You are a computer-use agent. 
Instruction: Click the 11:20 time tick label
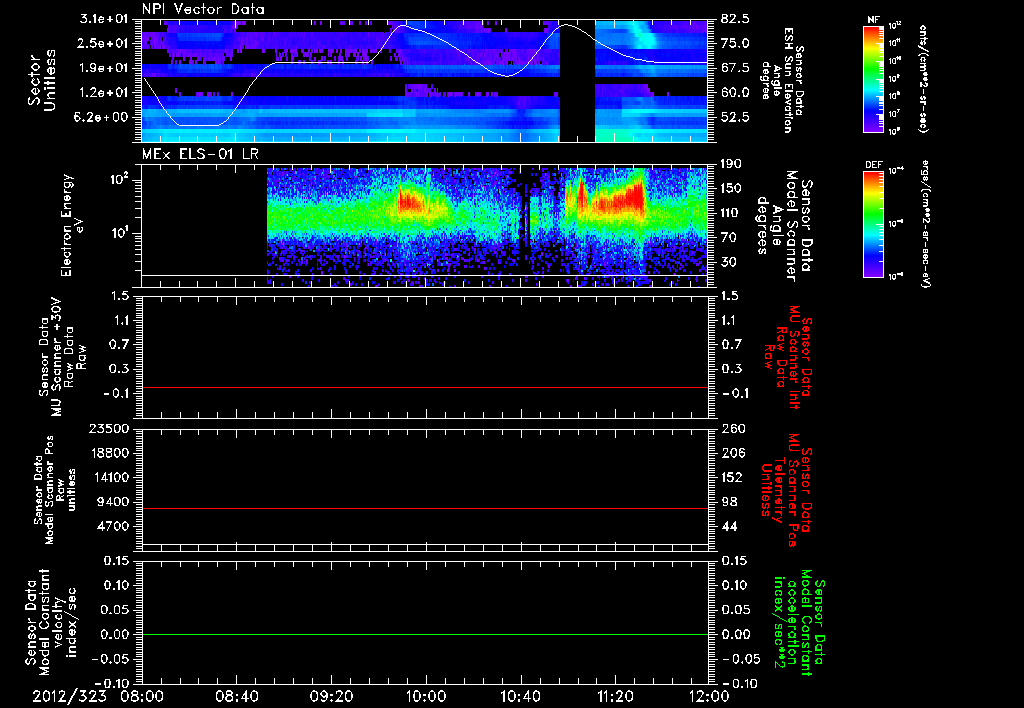tap(615, 696)
